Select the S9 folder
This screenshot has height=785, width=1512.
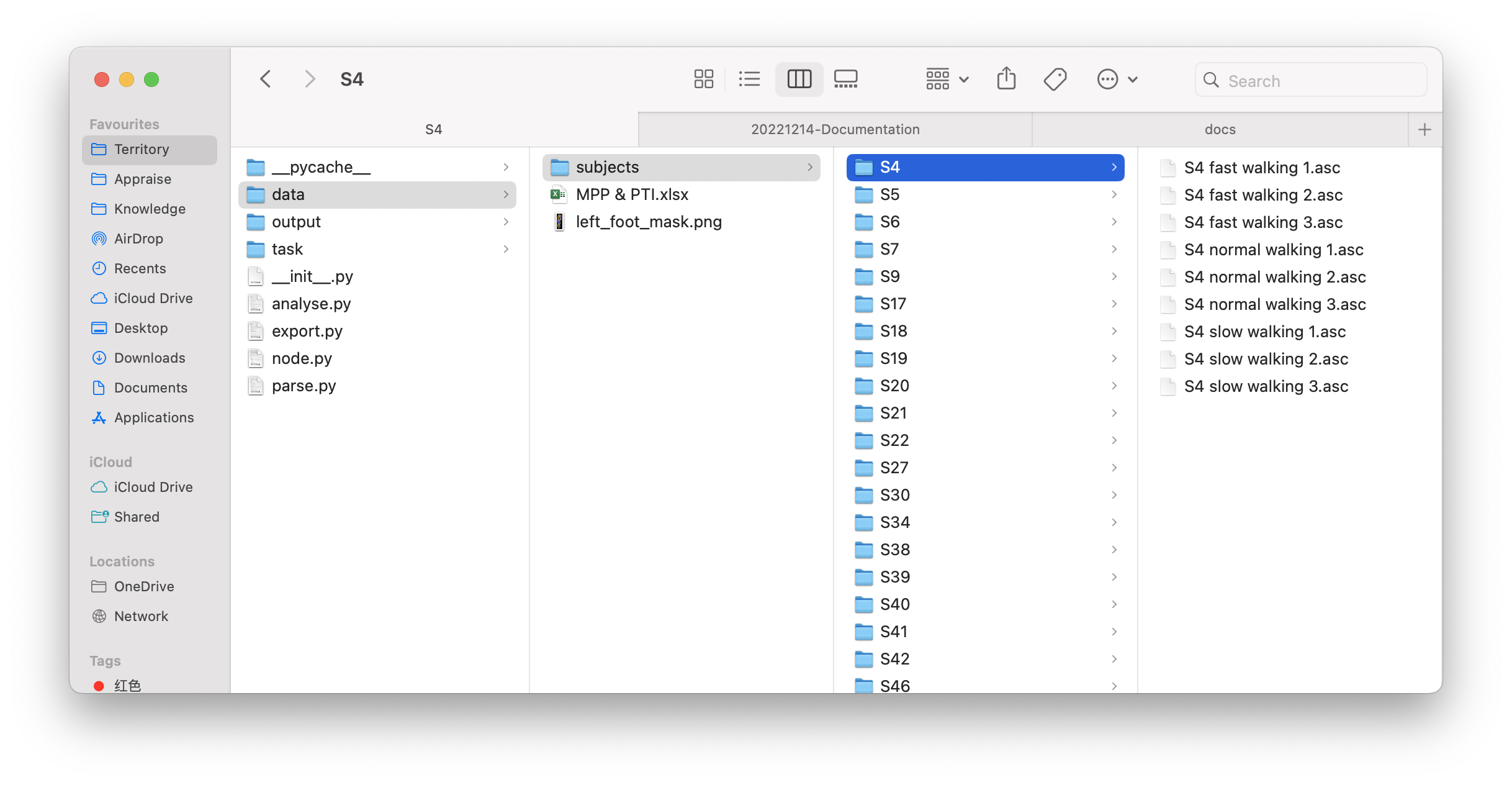pos(986,276)
